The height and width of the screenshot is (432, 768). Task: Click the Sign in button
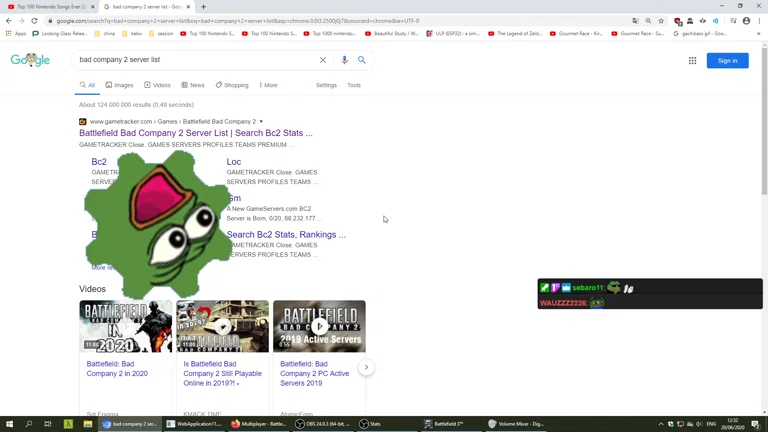pos(727,61)
